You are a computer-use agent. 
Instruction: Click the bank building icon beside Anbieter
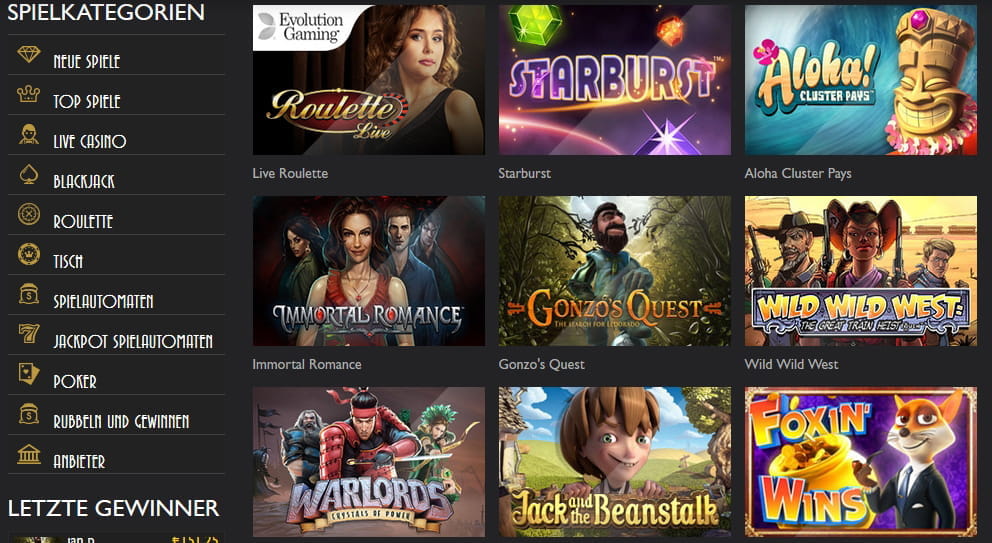point(28,454)
